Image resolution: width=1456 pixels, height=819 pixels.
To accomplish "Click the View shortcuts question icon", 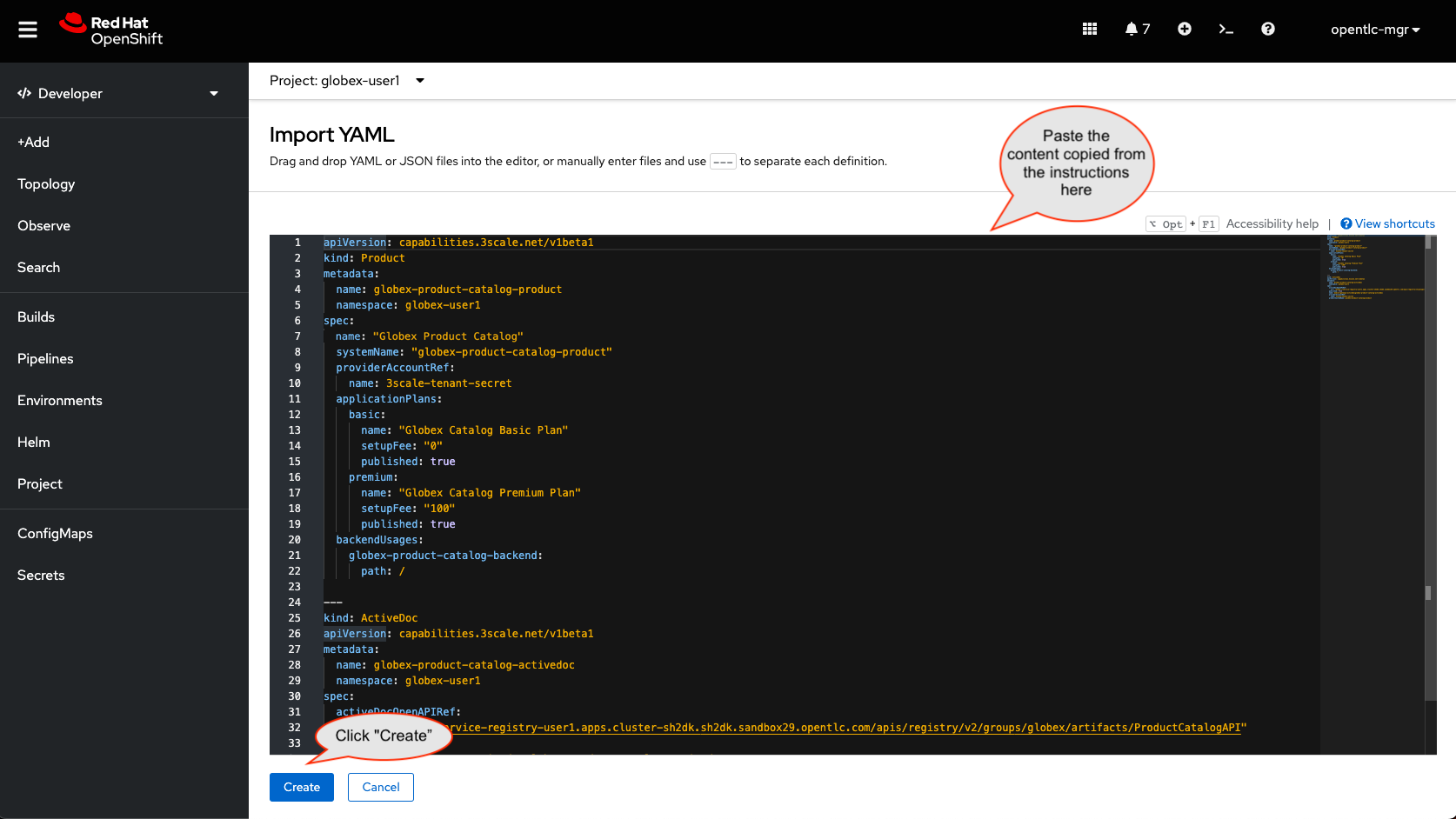I will point(1346,223).
